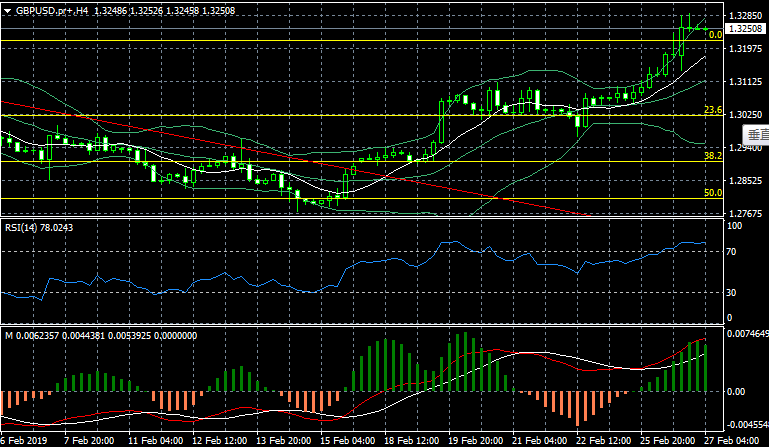Select the Fibonacci 23.6 level label
This screenshot has width=769, height=447.
(713, 110)
